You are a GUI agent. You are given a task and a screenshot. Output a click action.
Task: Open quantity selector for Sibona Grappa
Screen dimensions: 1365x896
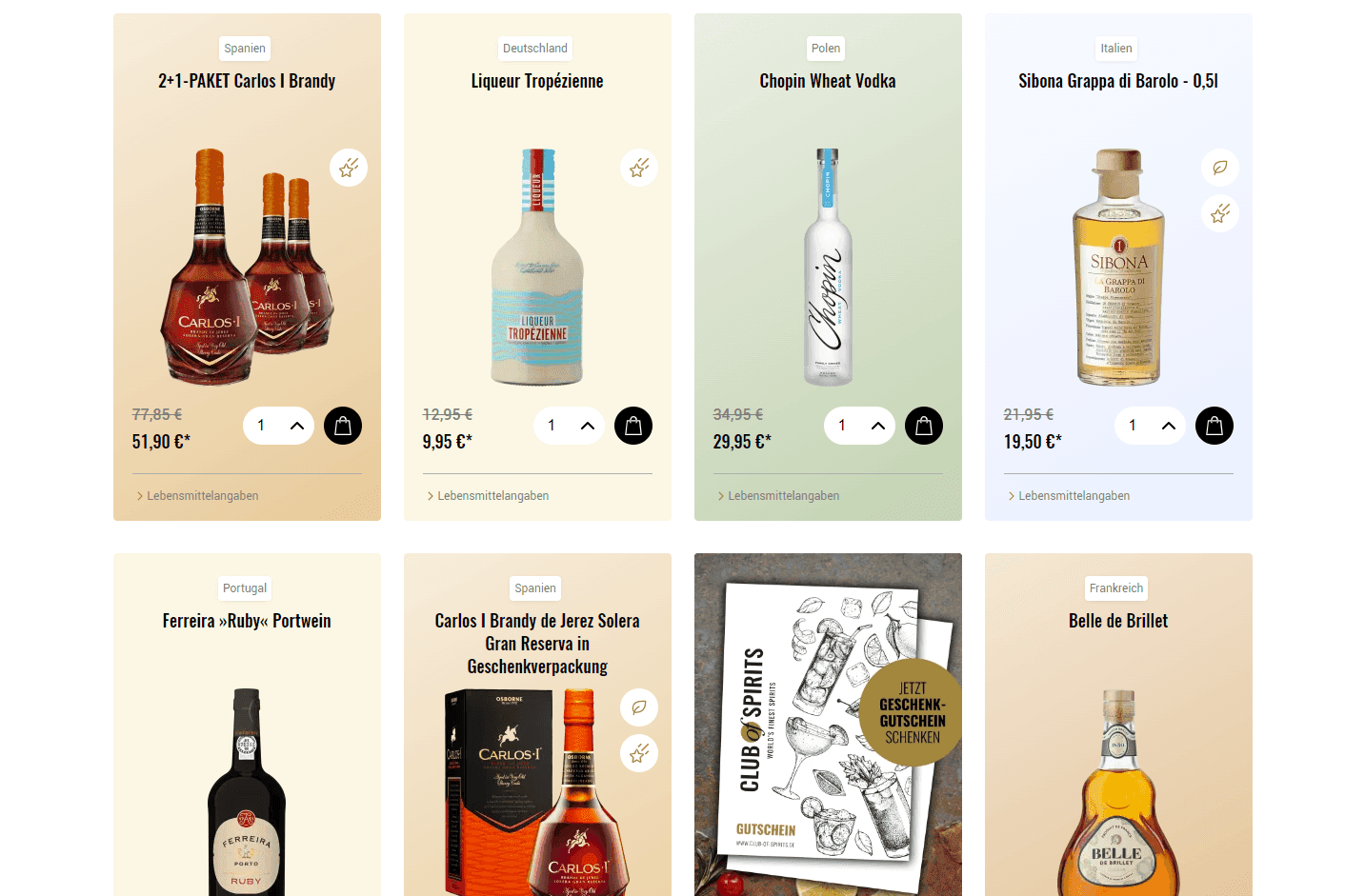point(1150,426)
